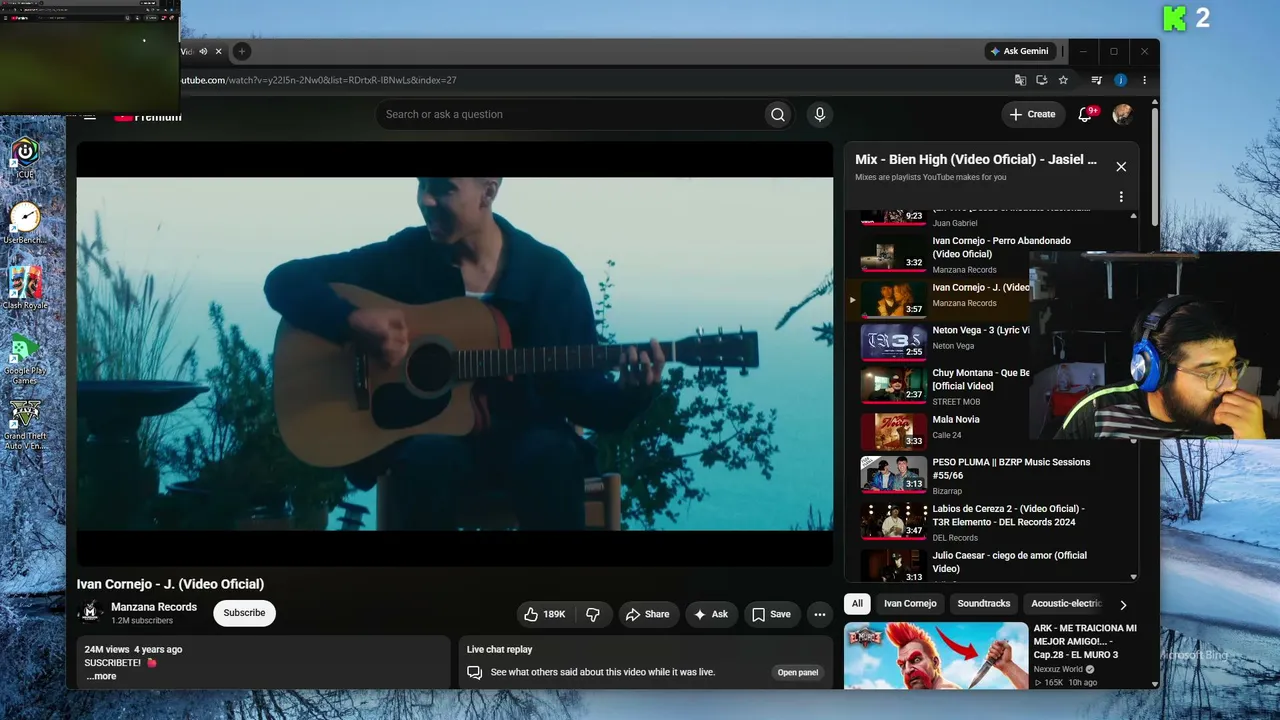Click the install app icon in address bar
Screen dimensions: 1280x720
1042,80
